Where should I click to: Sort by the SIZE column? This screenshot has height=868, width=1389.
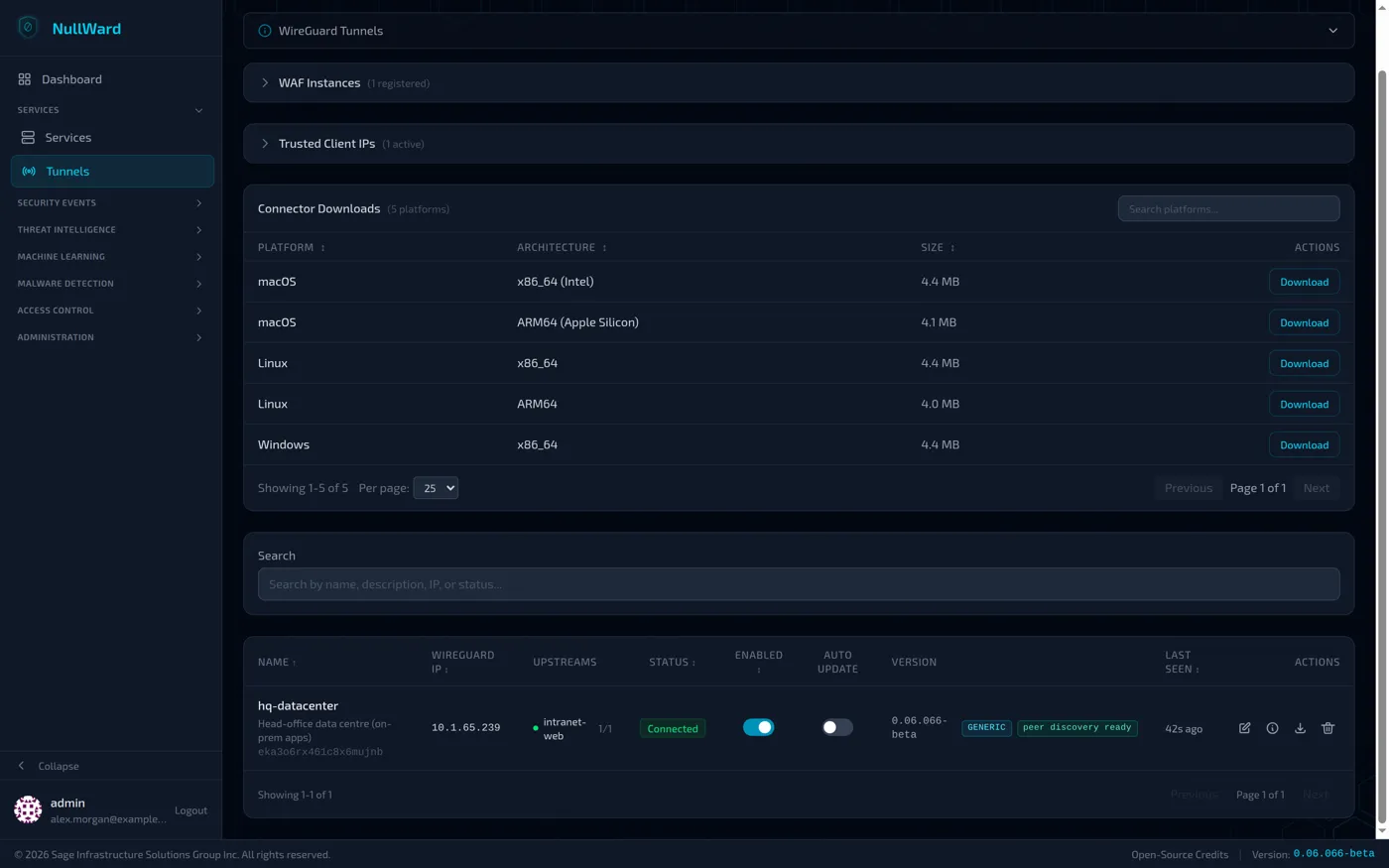(938, 247)
